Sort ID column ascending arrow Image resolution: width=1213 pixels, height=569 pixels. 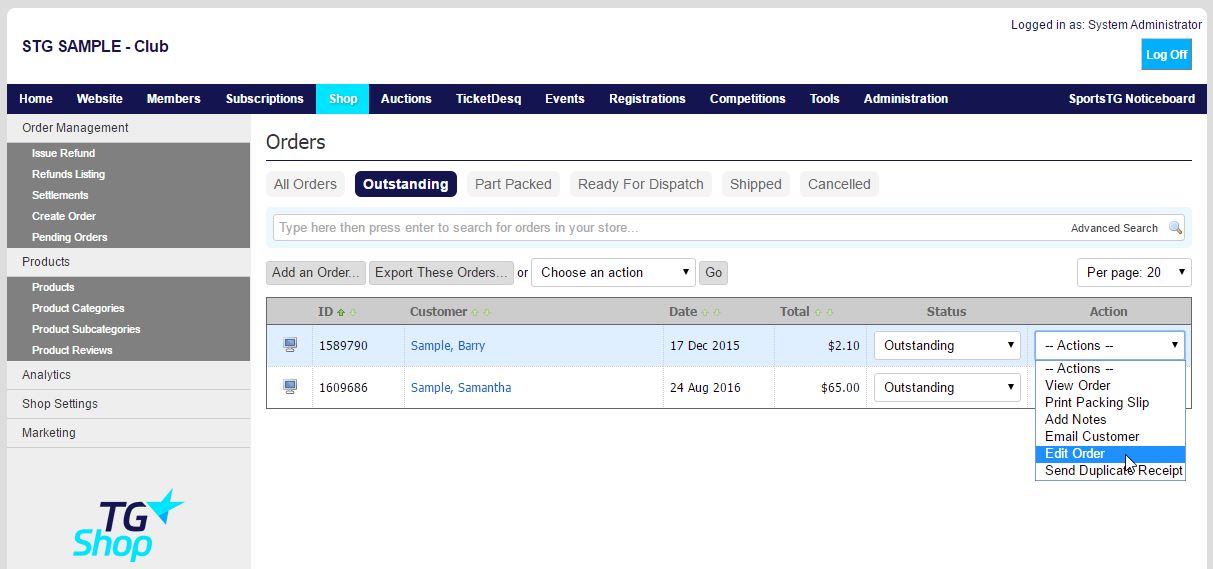[x=341, y=312]
